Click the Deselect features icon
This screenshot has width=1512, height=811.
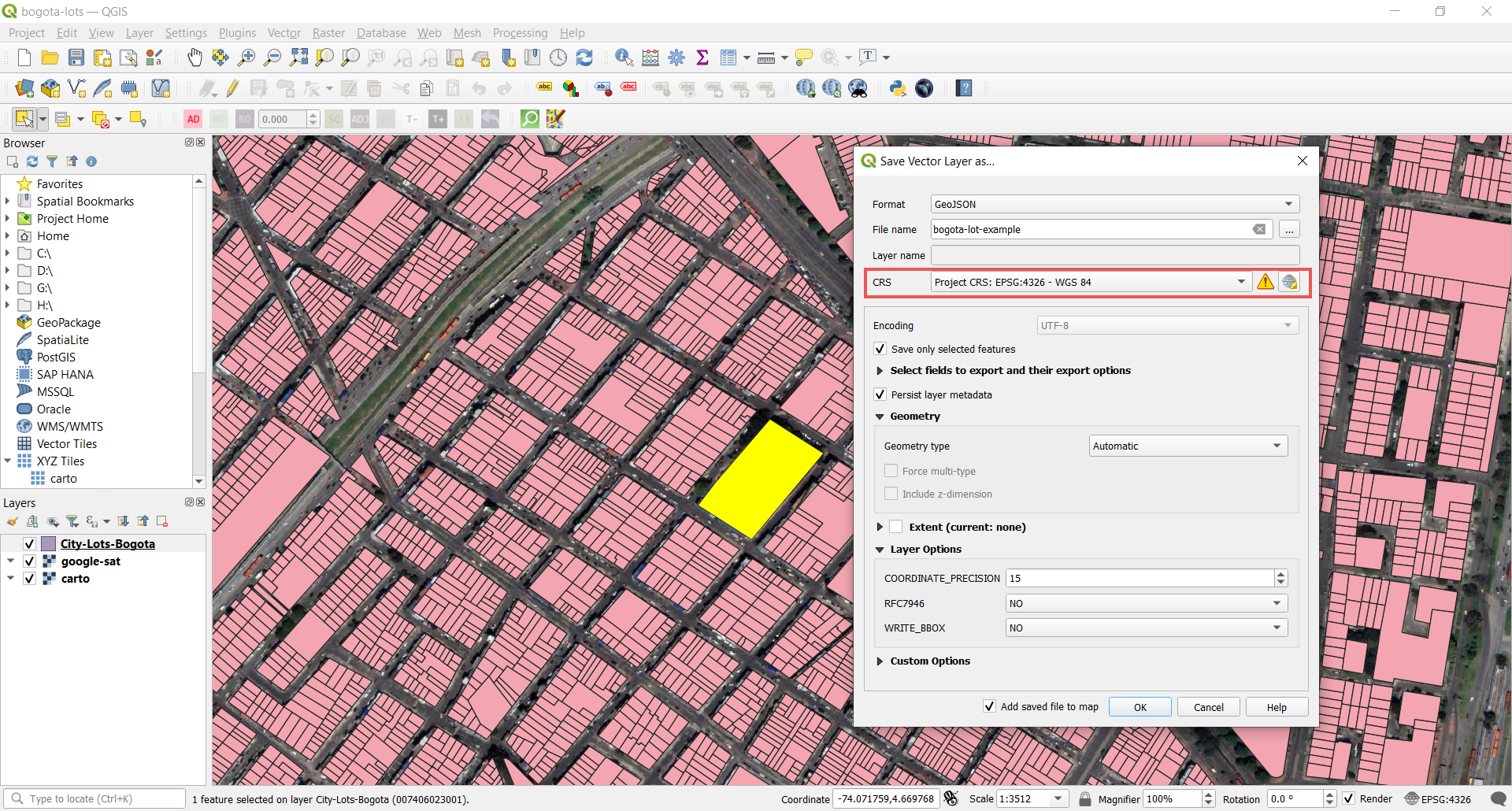click(x=100, y=119)
